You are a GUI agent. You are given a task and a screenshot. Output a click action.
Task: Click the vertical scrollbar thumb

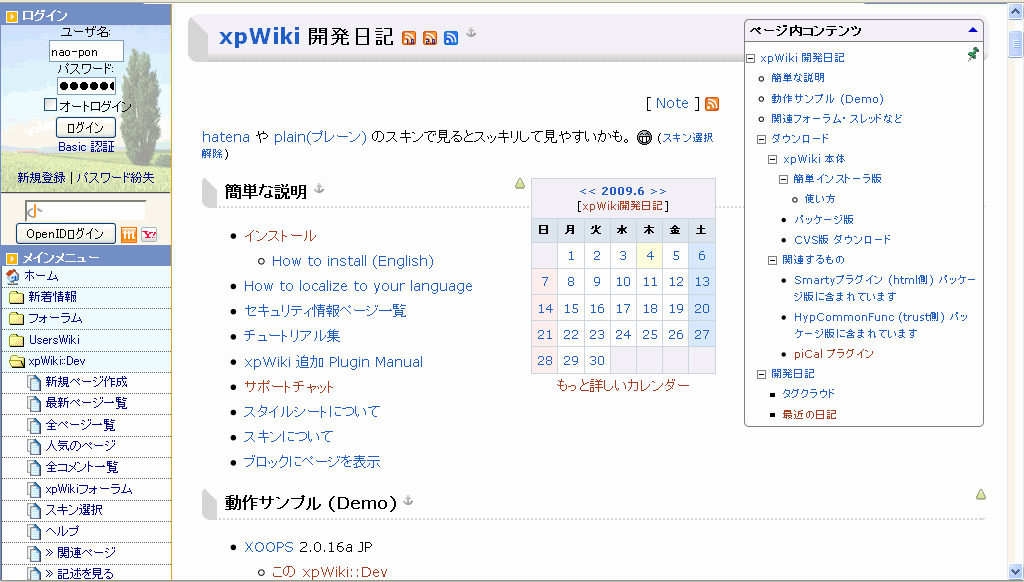pos(1015,45)
